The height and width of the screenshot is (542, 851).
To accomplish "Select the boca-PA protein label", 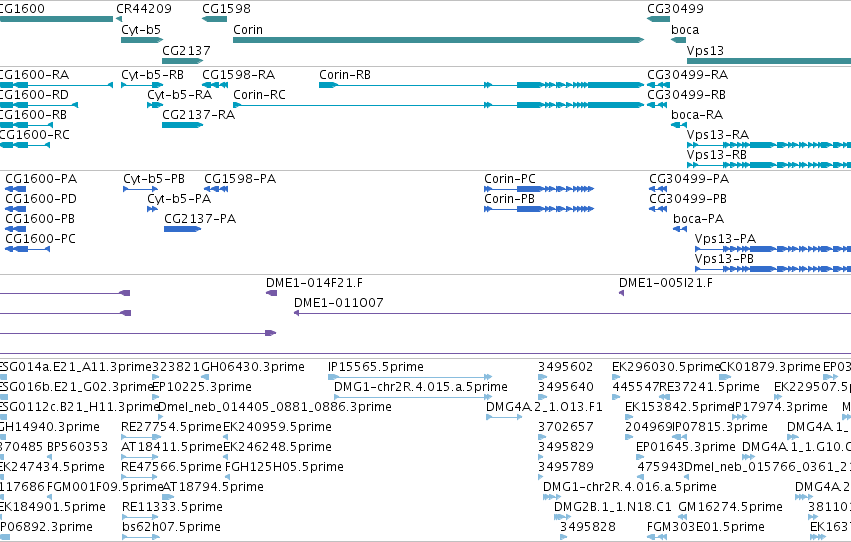I will [699, 219].
